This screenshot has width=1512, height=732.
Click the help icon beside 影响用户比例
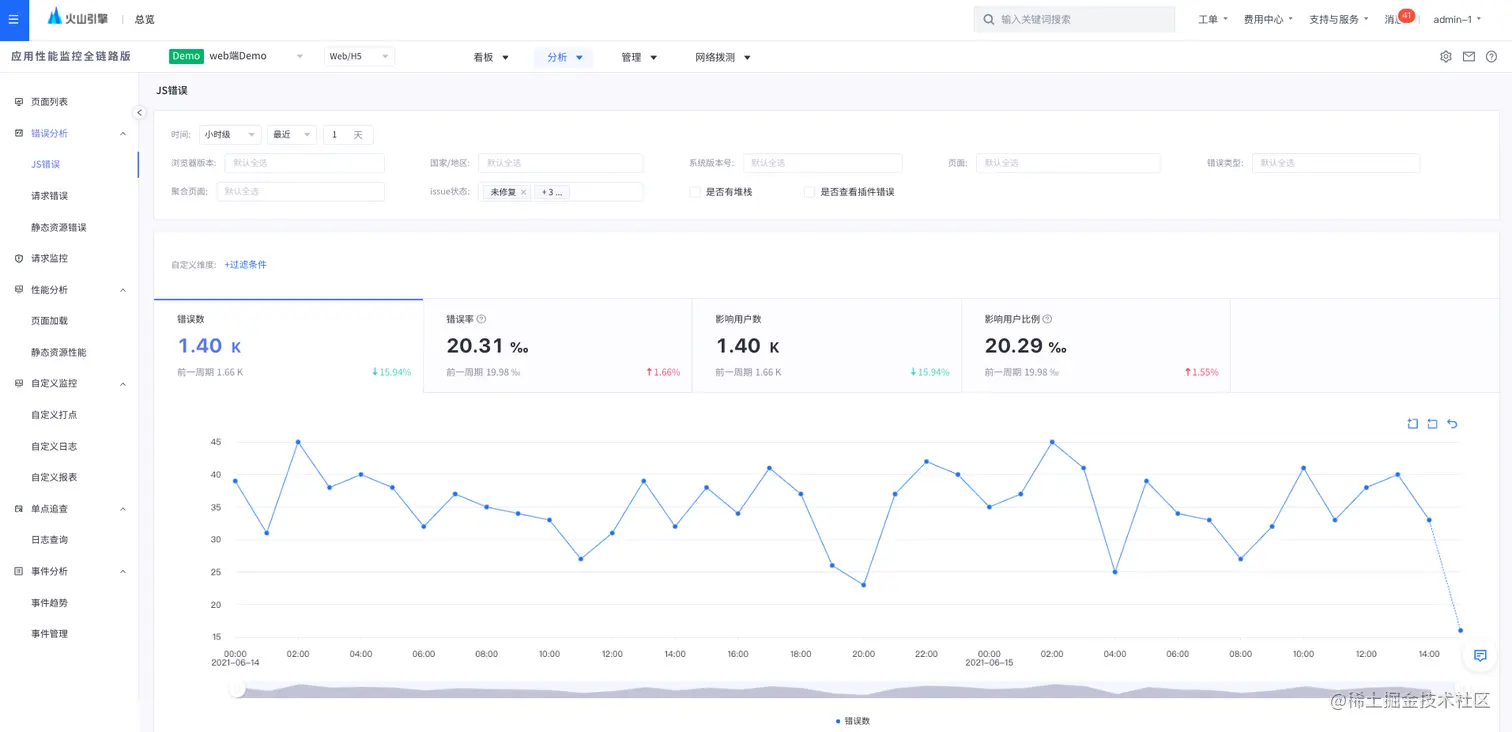pyautogui.click(x=1047, y=319)
